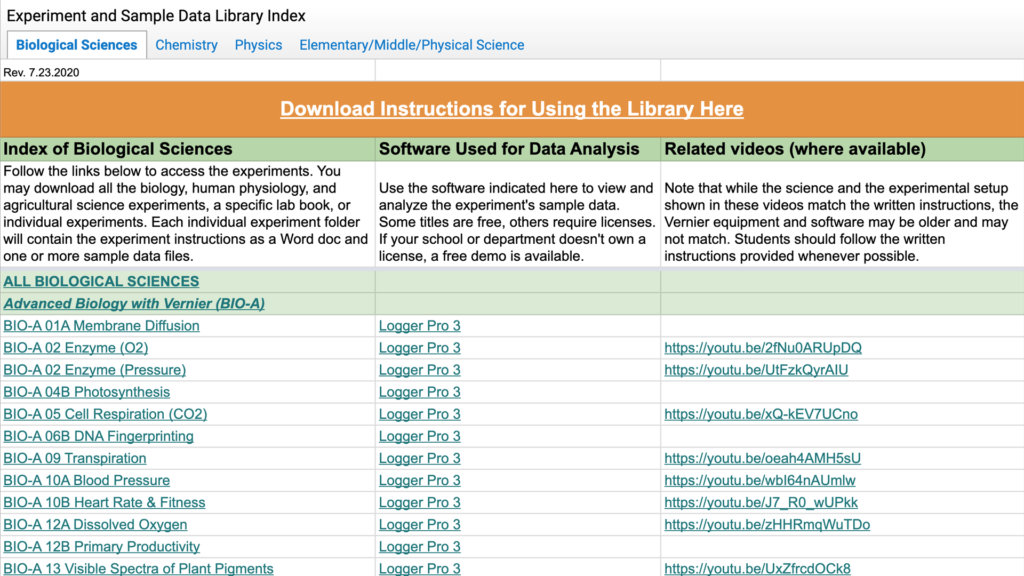Click Logger Pro 3 link for Membrane Diffusion
This screenshot has width=1024, height=576.
419,326
